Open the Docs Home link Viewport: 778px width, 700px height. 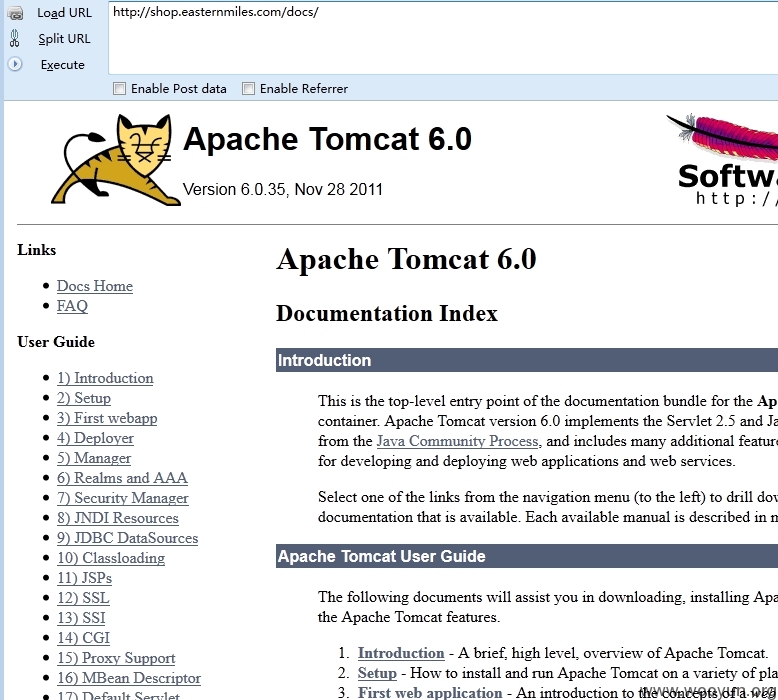(x=95, y=286)
